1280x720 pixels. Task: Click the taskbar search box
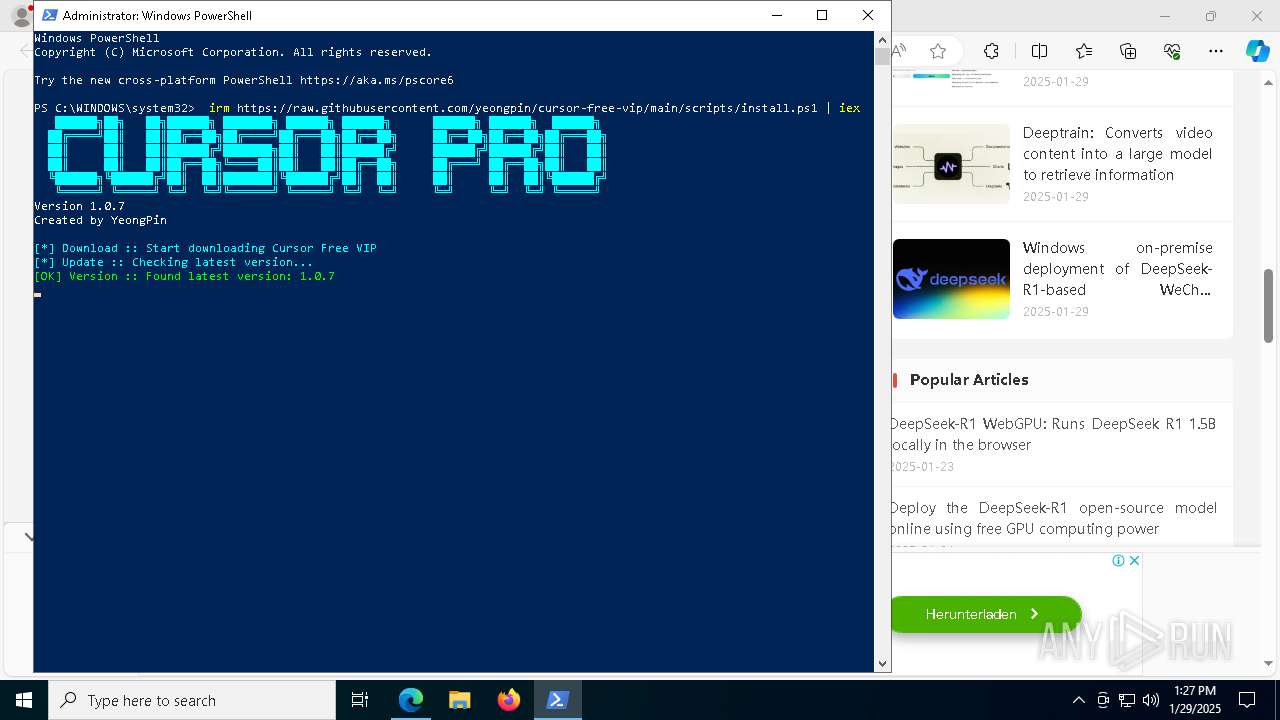(192, 700)
